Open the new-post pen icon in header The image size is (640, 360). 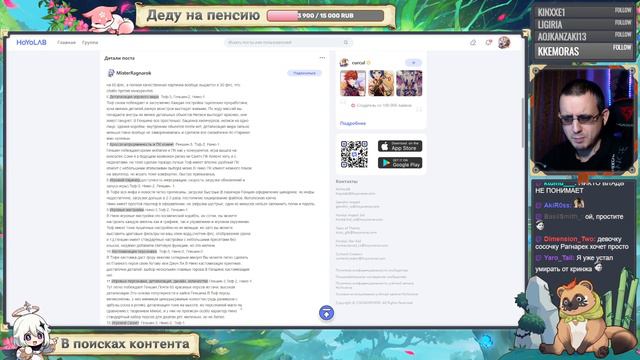[473, 42]
